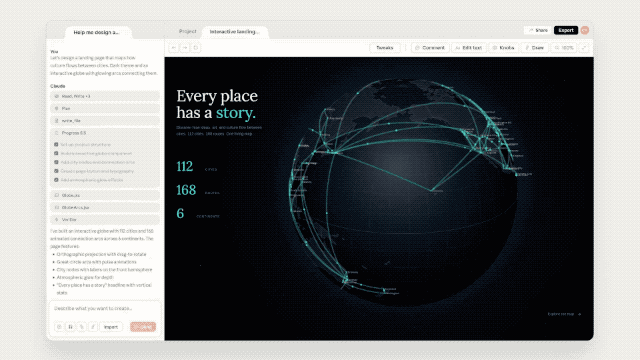This screenshot has width=640, height=360.
Task: Focus the "Describe what you want to create..." field
Action: pos(105,309)
